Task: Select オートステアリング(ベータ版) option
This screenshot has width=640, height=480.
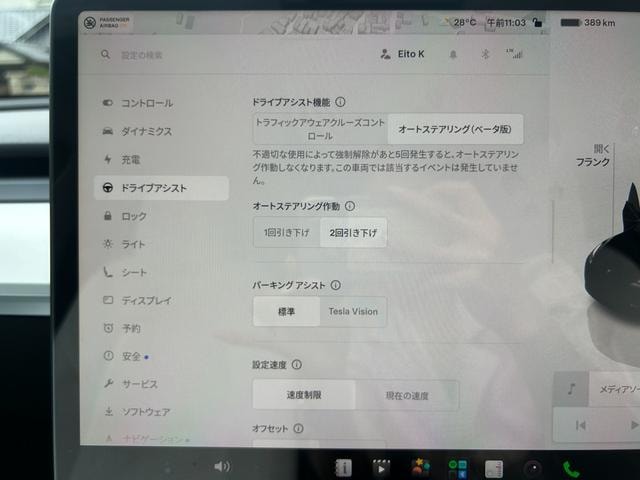Action: pos(455,129)
